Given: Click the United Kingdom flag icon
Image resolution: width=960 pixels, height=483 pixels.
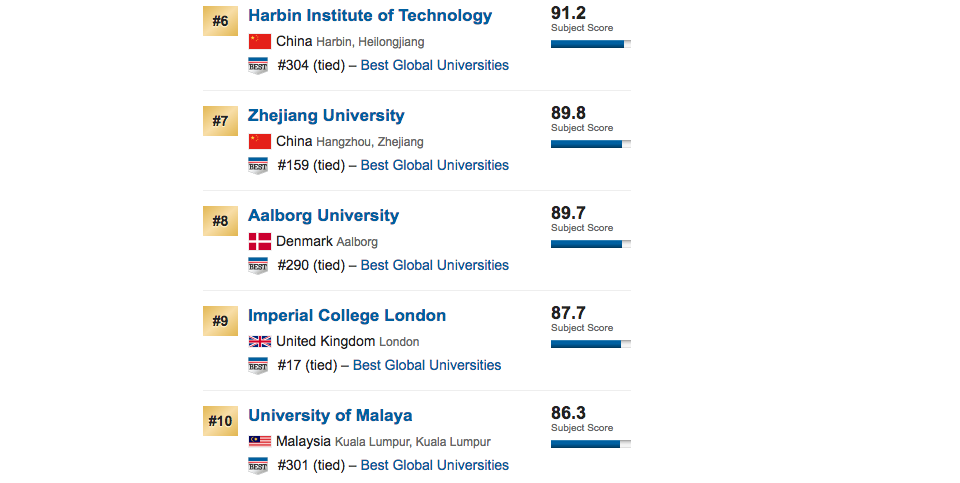Looking at the screenshot, I should (x=260, y=342).
